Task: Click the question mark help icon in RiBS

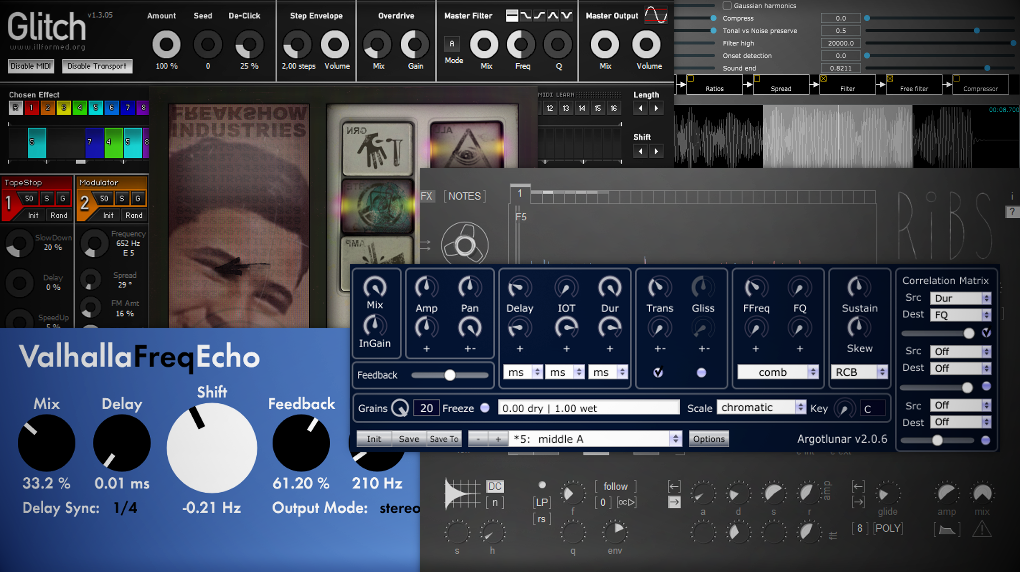Action: (1012, 211)
